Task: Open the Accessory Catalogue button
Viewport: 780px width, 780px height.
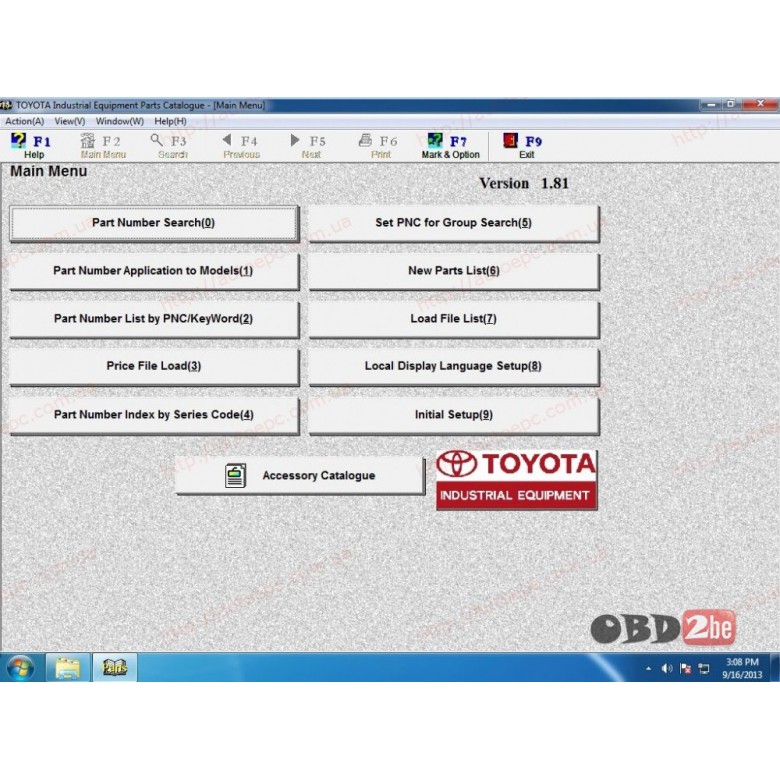Action: click(300, 476)
